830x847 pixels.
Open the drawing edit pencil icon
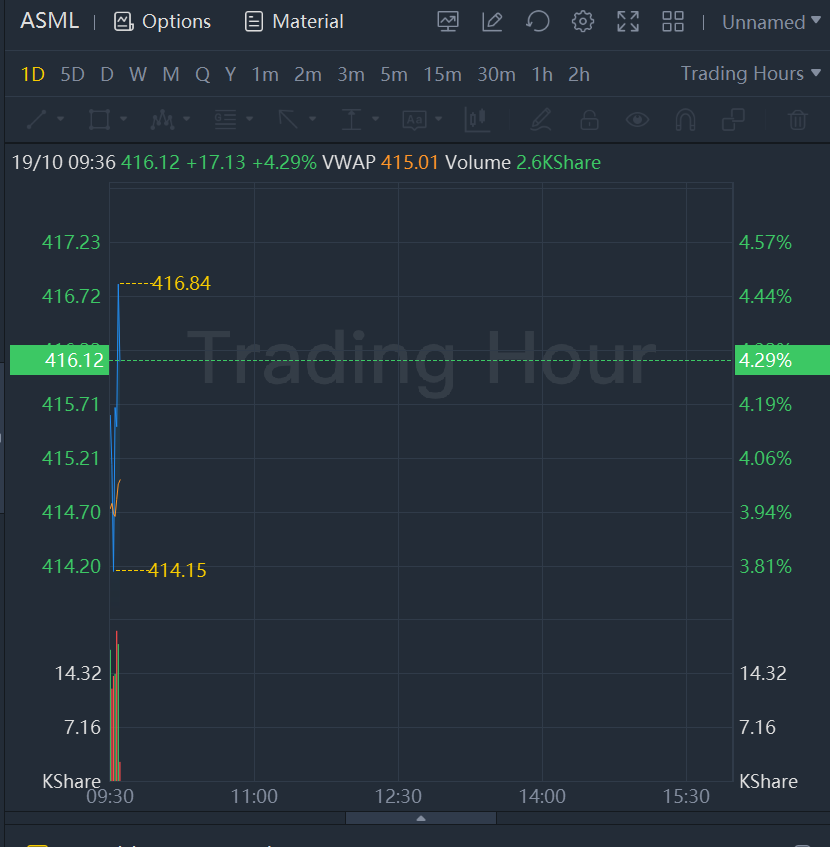pyautogui.click(x=492, y=21)
